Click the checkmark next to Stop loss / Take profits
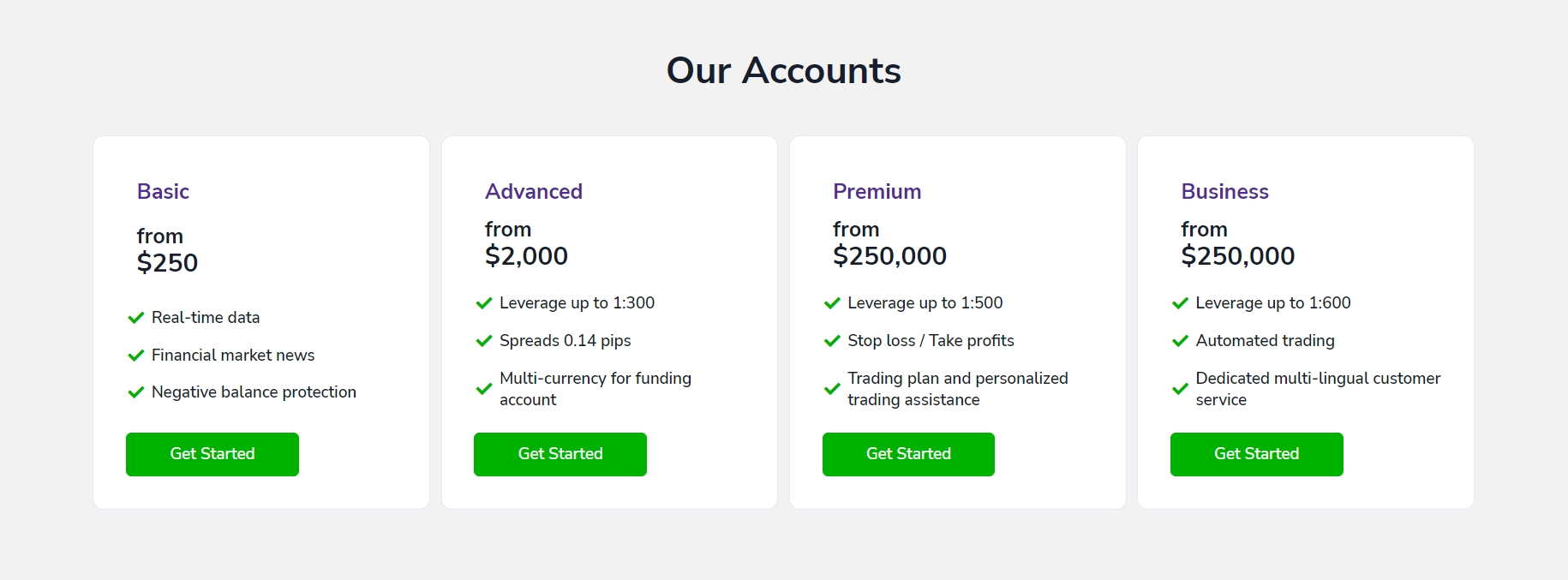The height and width of the screenshot is (580, 1568). pos(832,341)
